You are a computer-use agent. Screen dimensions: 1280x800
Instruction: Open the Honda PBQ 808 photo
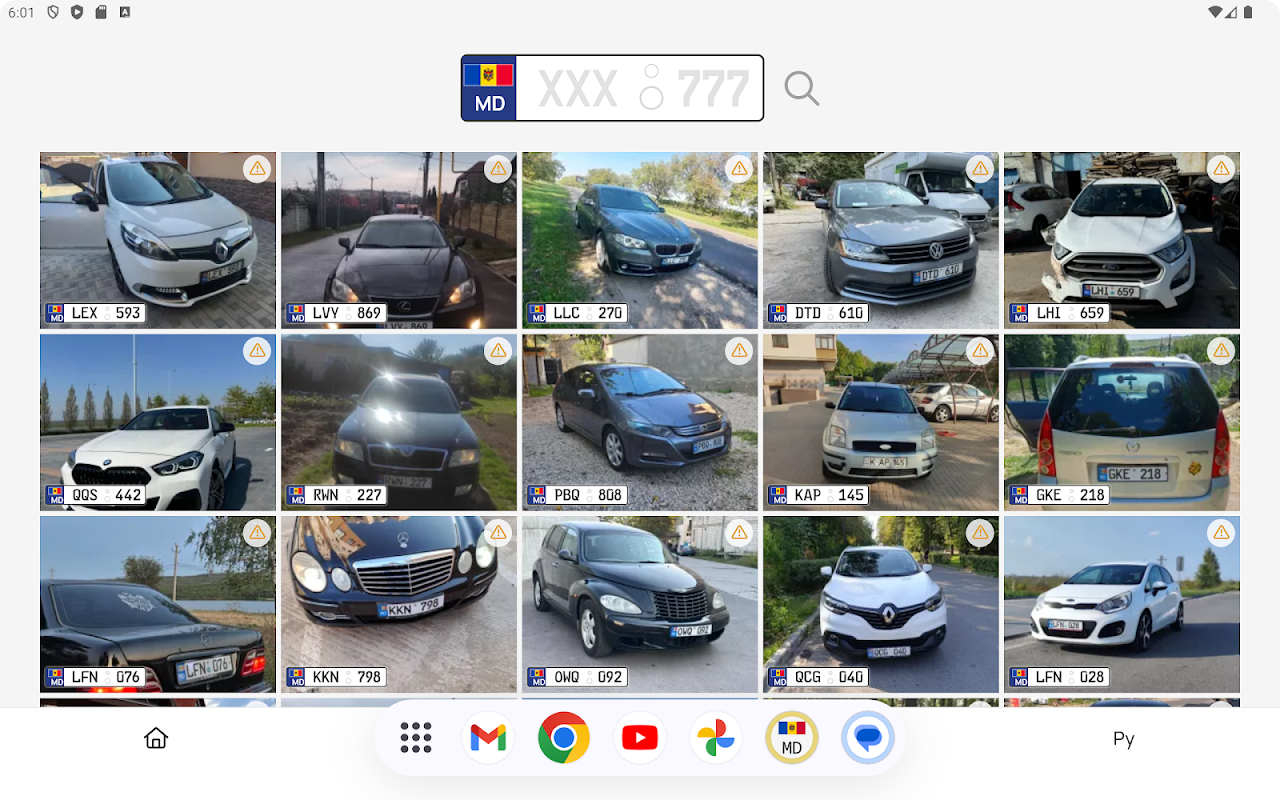click(640, 422)
